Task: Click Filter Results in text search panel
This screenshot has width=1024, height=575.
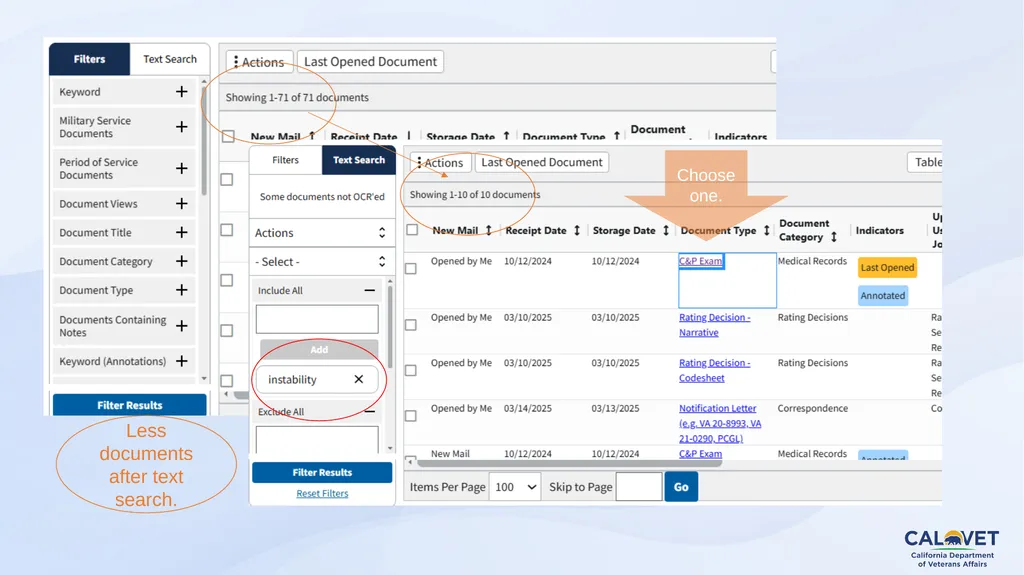Action: [x=322, y=472]
